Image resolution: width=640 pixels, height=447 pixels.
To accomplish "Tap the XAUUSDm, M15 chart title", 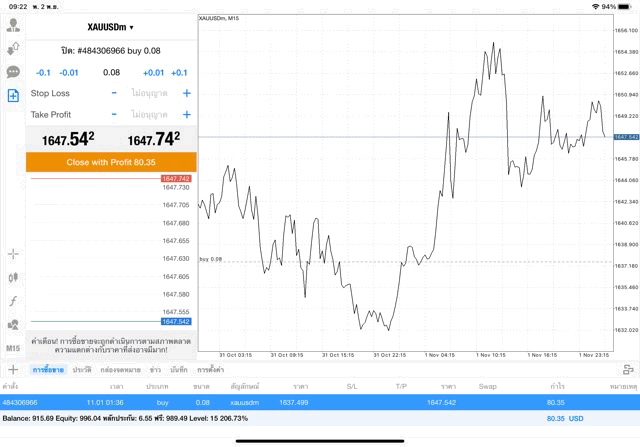I will (x=219, y=18).
